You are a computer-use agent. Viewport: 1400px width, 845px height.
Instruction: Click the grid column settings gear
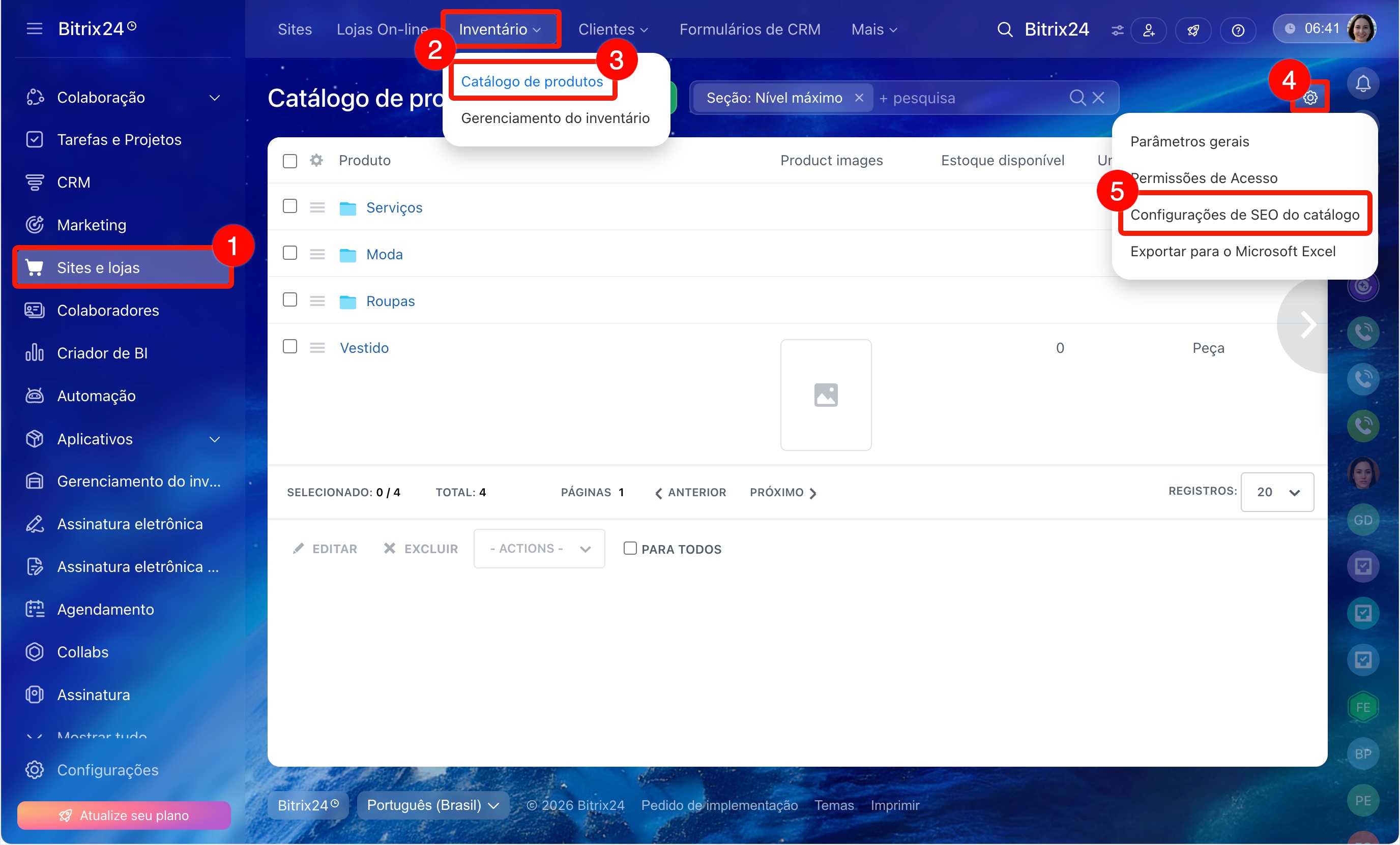pos(316,160)
